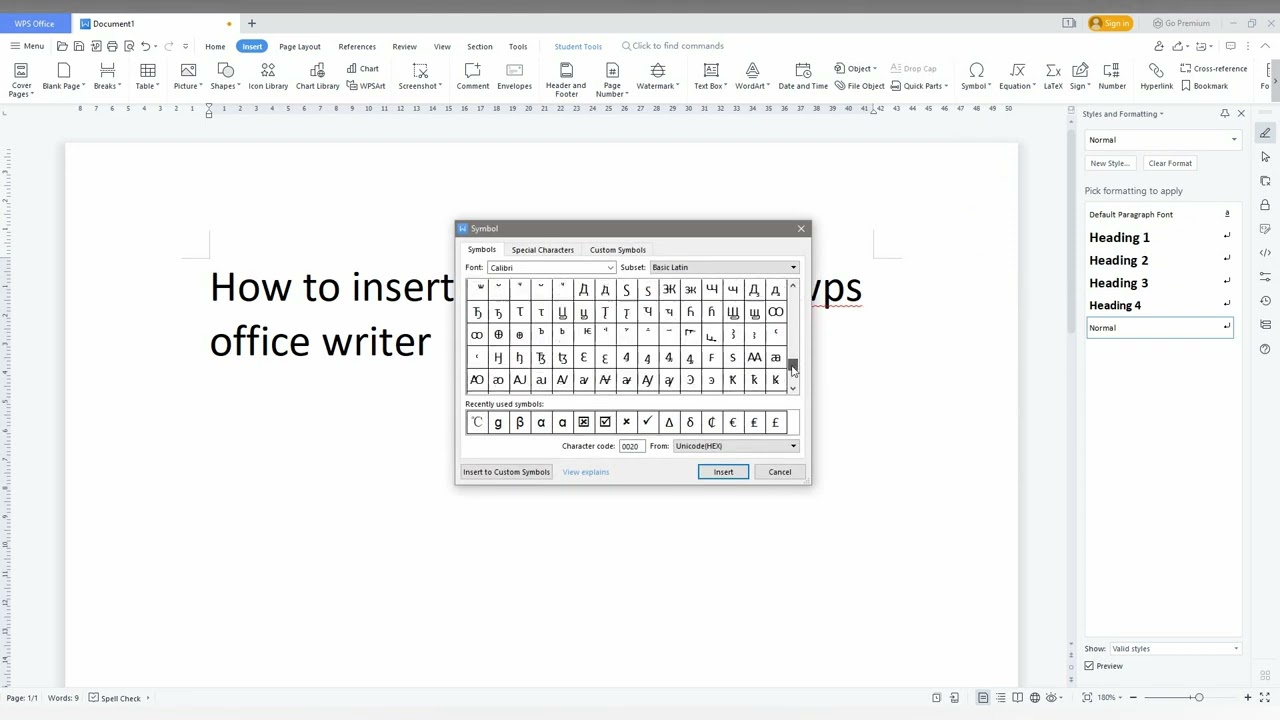Open the Review tab
Viewport: 1280px width, 720px height.
[405, 46]
